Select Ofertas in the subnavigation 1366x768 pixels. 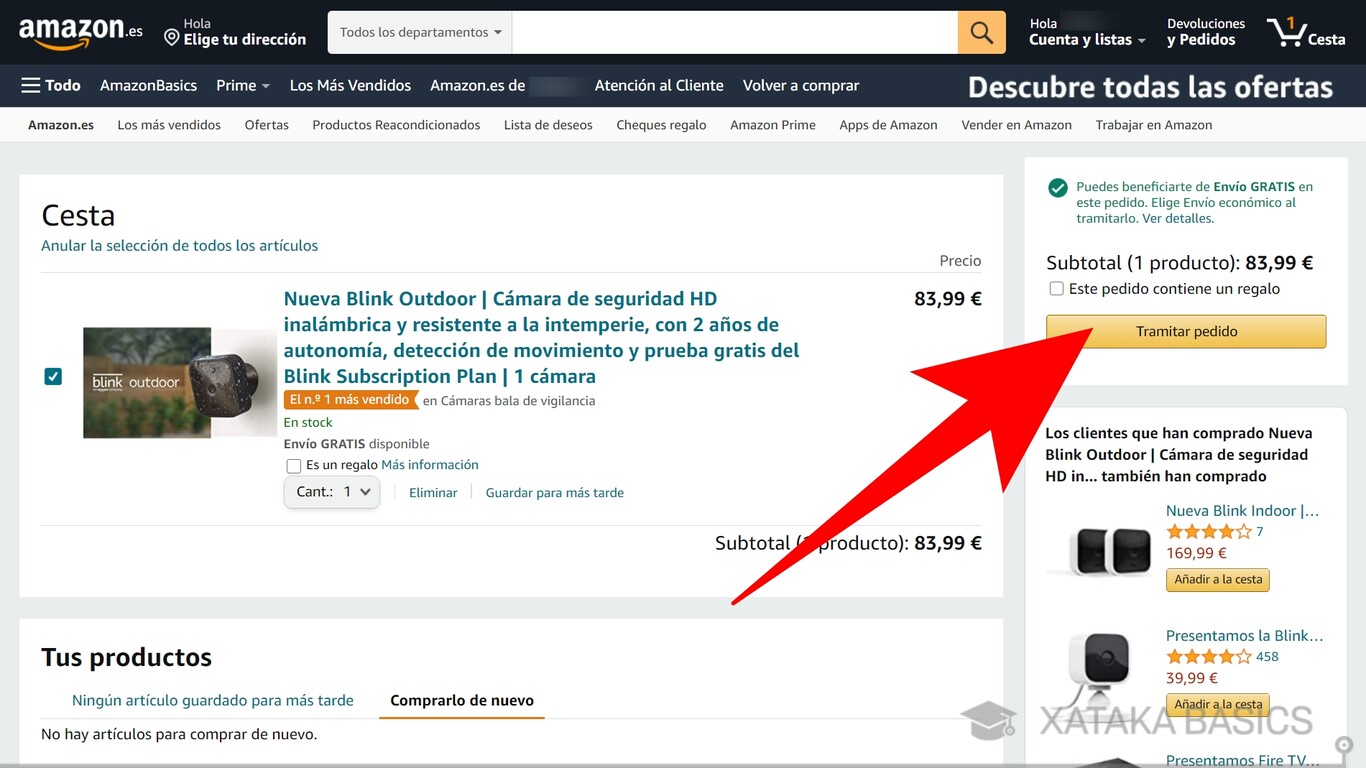[x=267, y=125]
